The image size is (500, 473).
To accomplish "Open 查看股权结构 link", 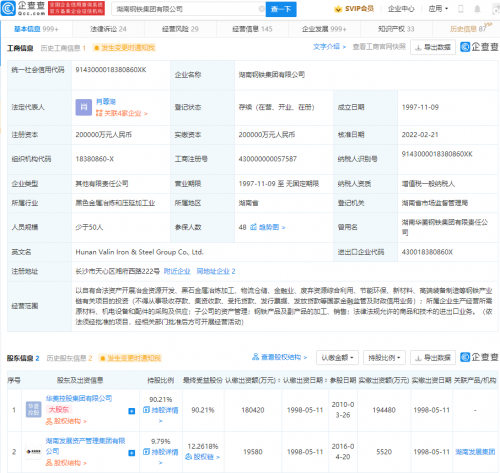I will (x=280, y=357).
